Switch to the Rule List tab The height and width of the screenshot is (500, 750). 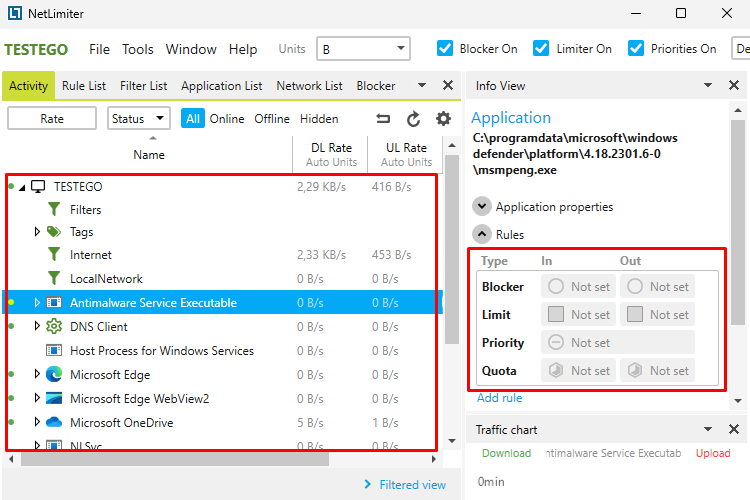point(84,86)
